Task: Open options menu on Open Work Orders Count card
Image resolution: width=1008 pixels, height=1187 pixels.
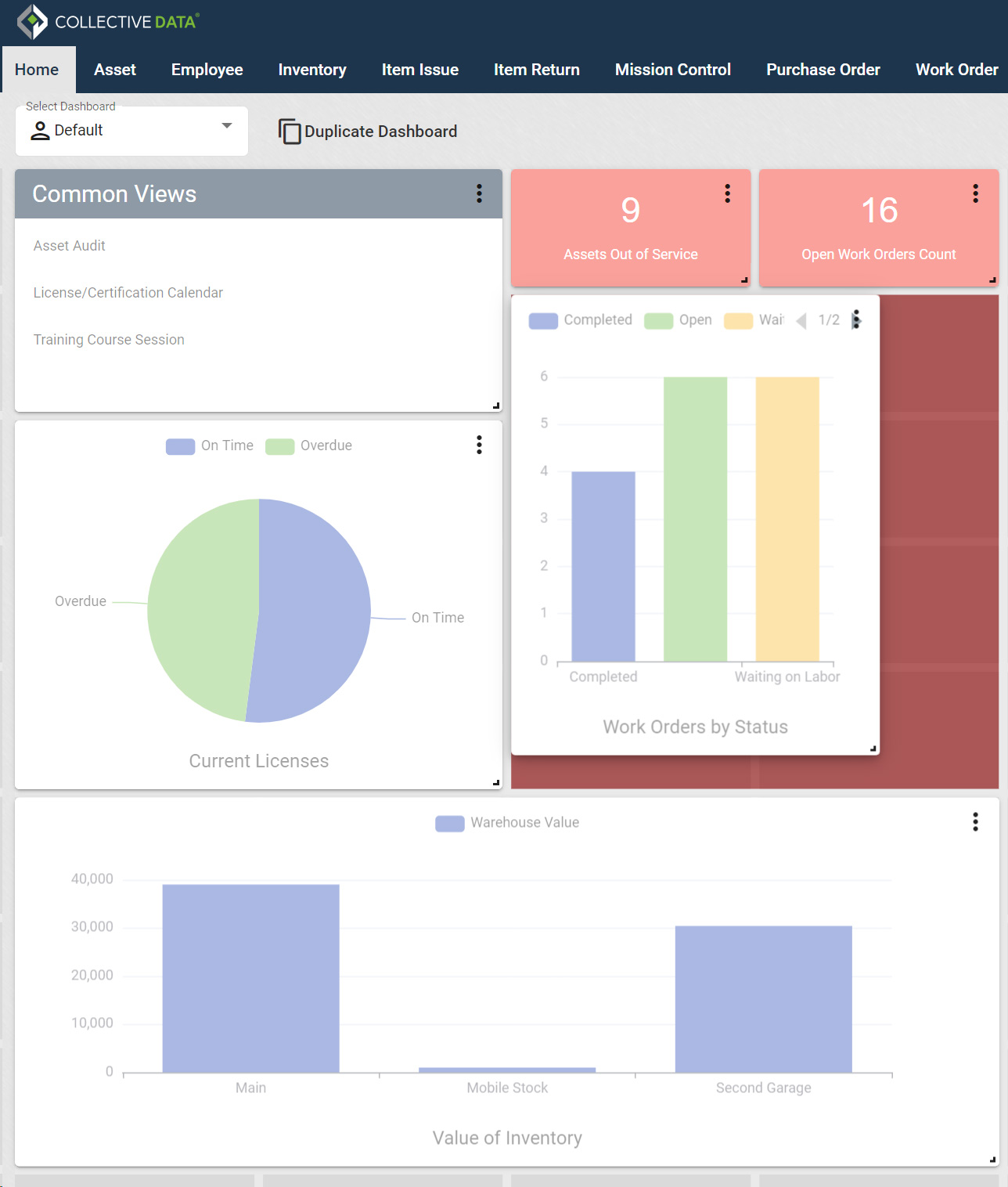Action: 974,193
